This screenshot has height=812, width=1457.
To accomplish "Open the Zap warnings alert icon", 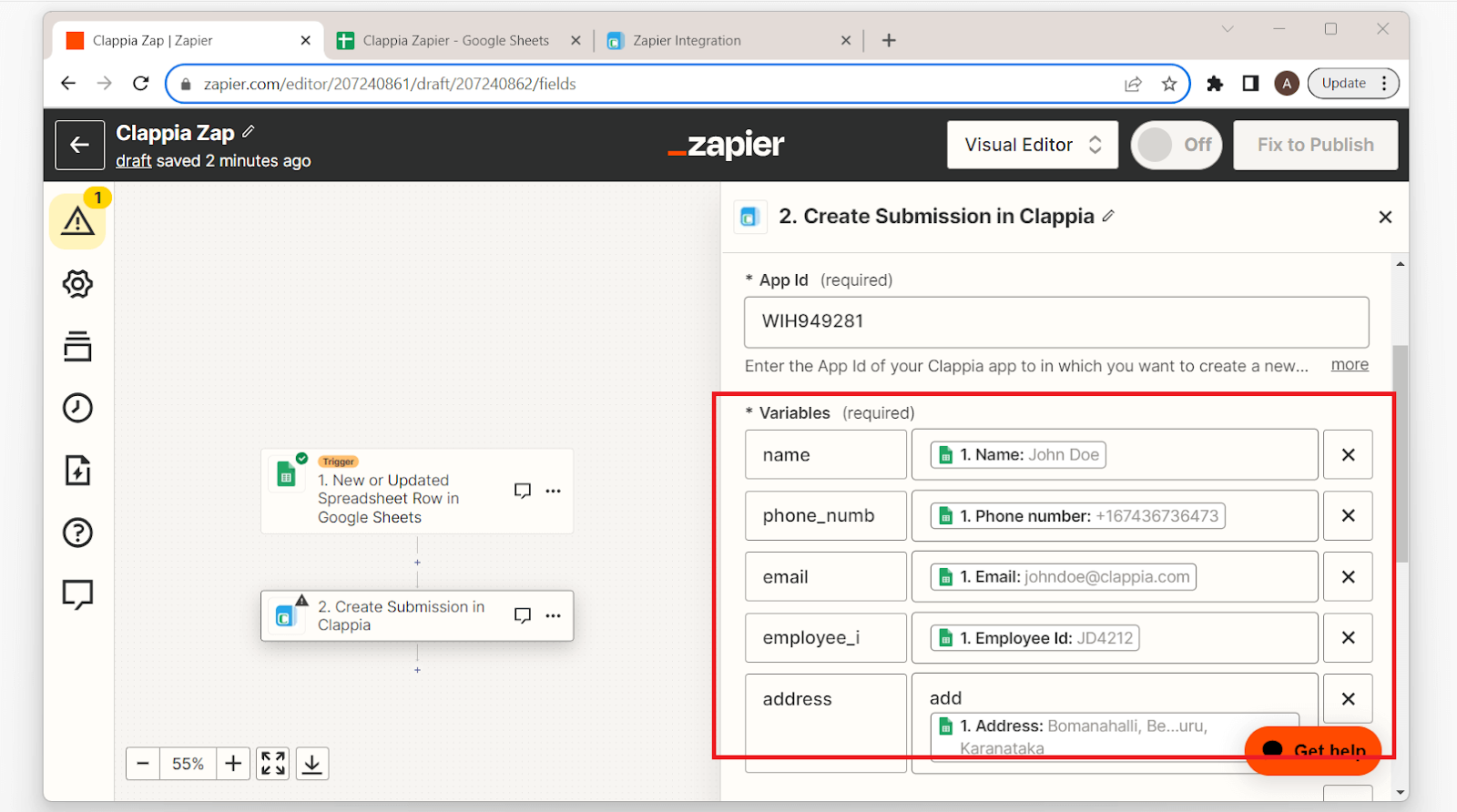I will [x=77, y=221].
